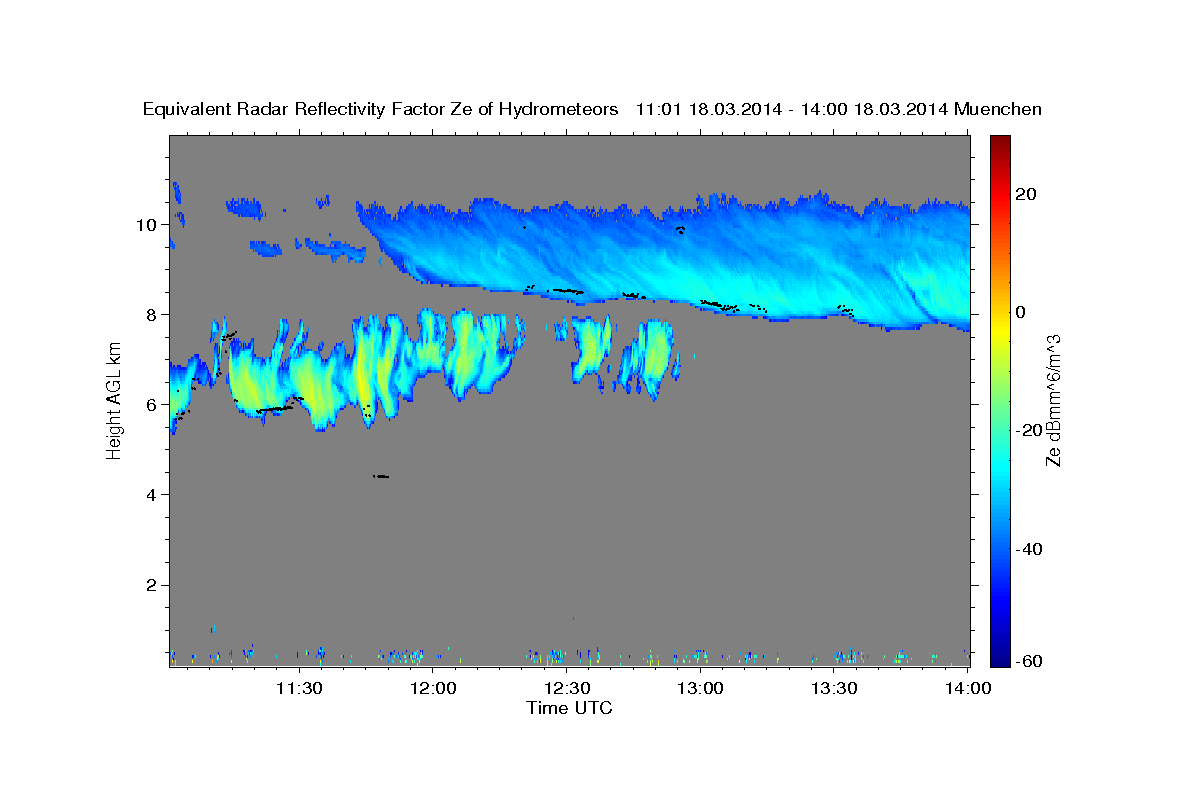The height and width of the screenshot is (800, 1200).
Task: Click the dark red top of the colorbar
Action: click(998, 142)
